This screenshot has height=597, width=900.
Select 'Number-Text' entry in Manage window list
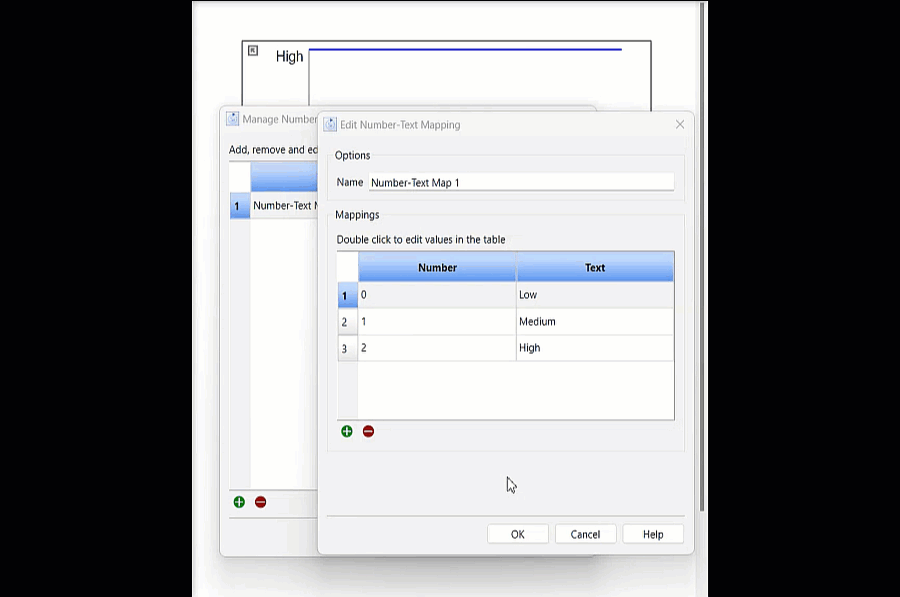284,206
